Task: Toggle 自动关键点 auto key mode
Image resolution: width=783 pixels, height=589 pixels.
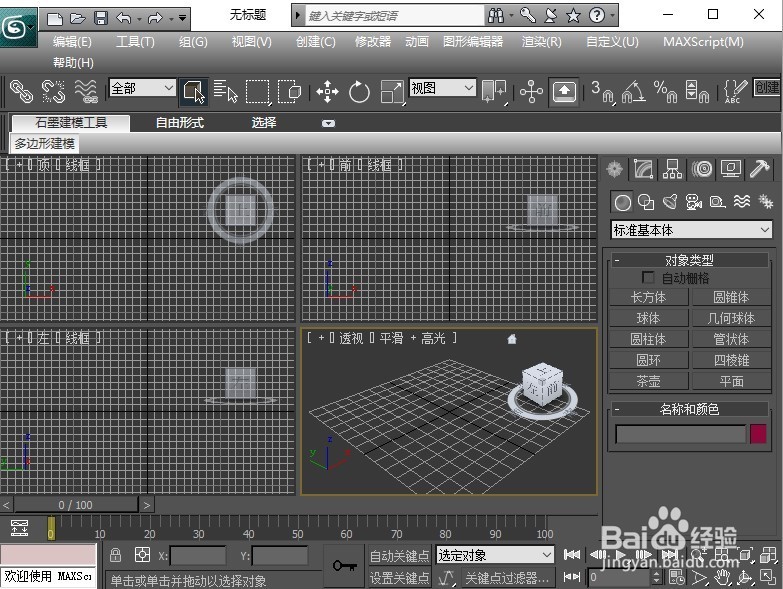Action: [x=399, y=556]
